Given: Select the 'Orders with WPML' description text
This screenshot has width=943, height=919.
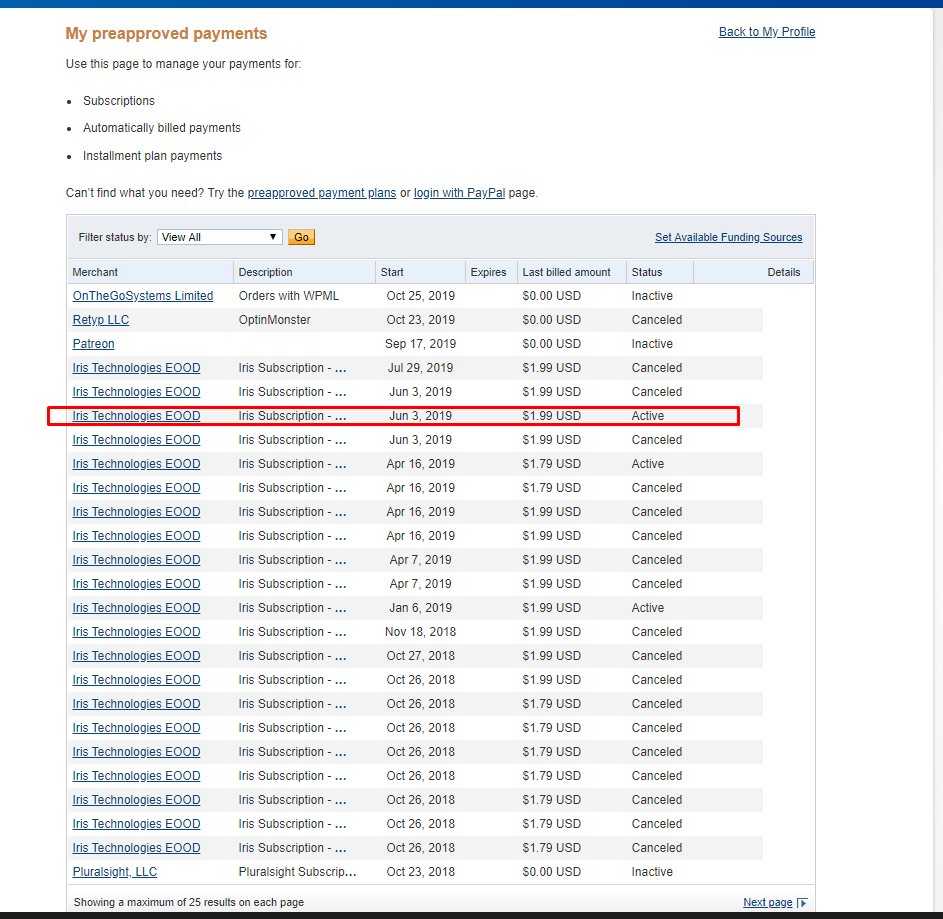Looking at the screenshot, I should pyautogui.click(x=289, y=296).
